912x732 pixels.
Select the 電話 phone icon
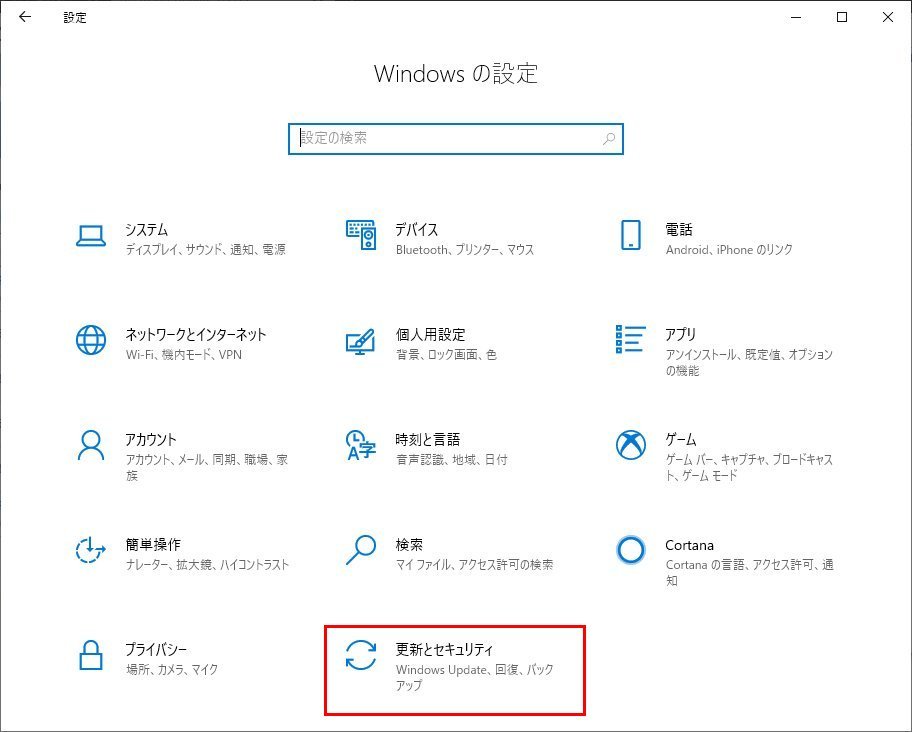click(x=630, y=235)
